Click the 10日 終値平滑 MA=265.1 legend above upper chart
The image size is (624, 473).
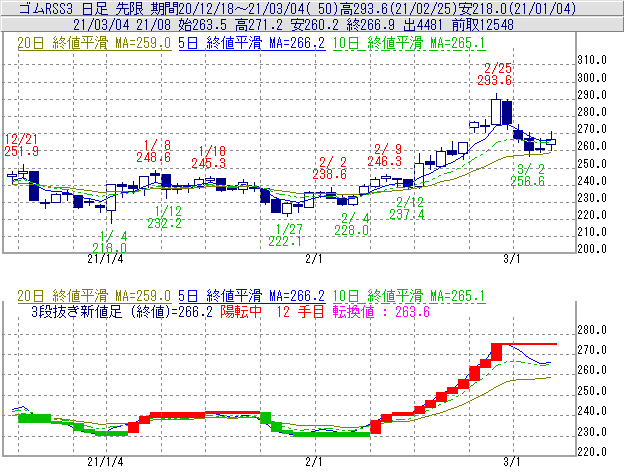[409, 43]
